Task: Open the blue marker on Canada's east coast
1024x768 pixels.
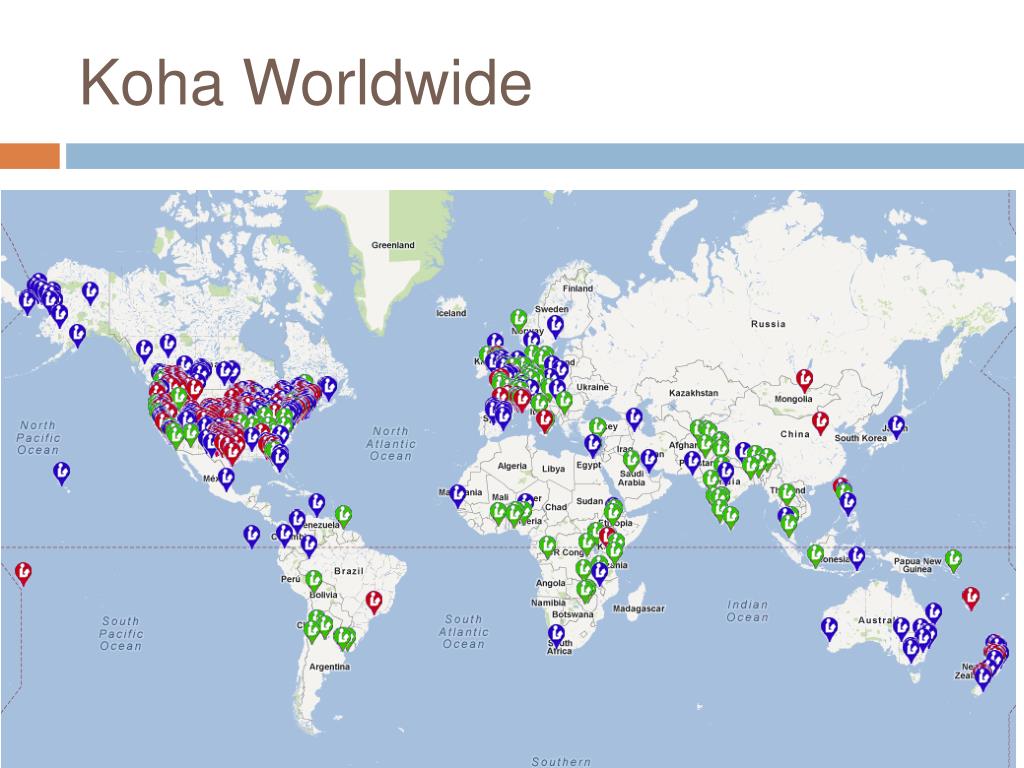Action: [x=328, y=387]
